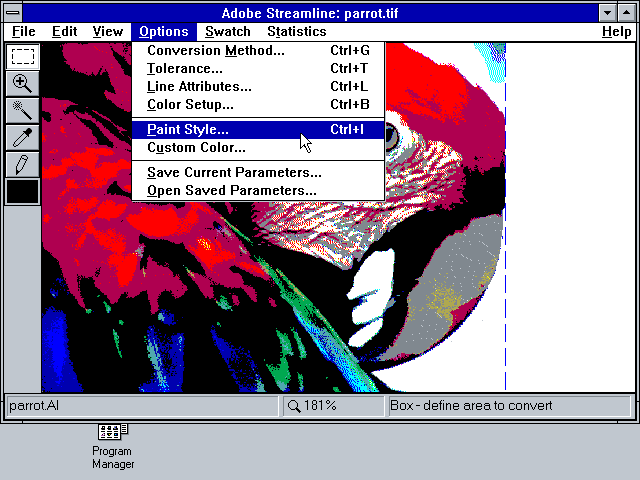Open the Edit menu
640x480 pixels.
tap(65, 32)
